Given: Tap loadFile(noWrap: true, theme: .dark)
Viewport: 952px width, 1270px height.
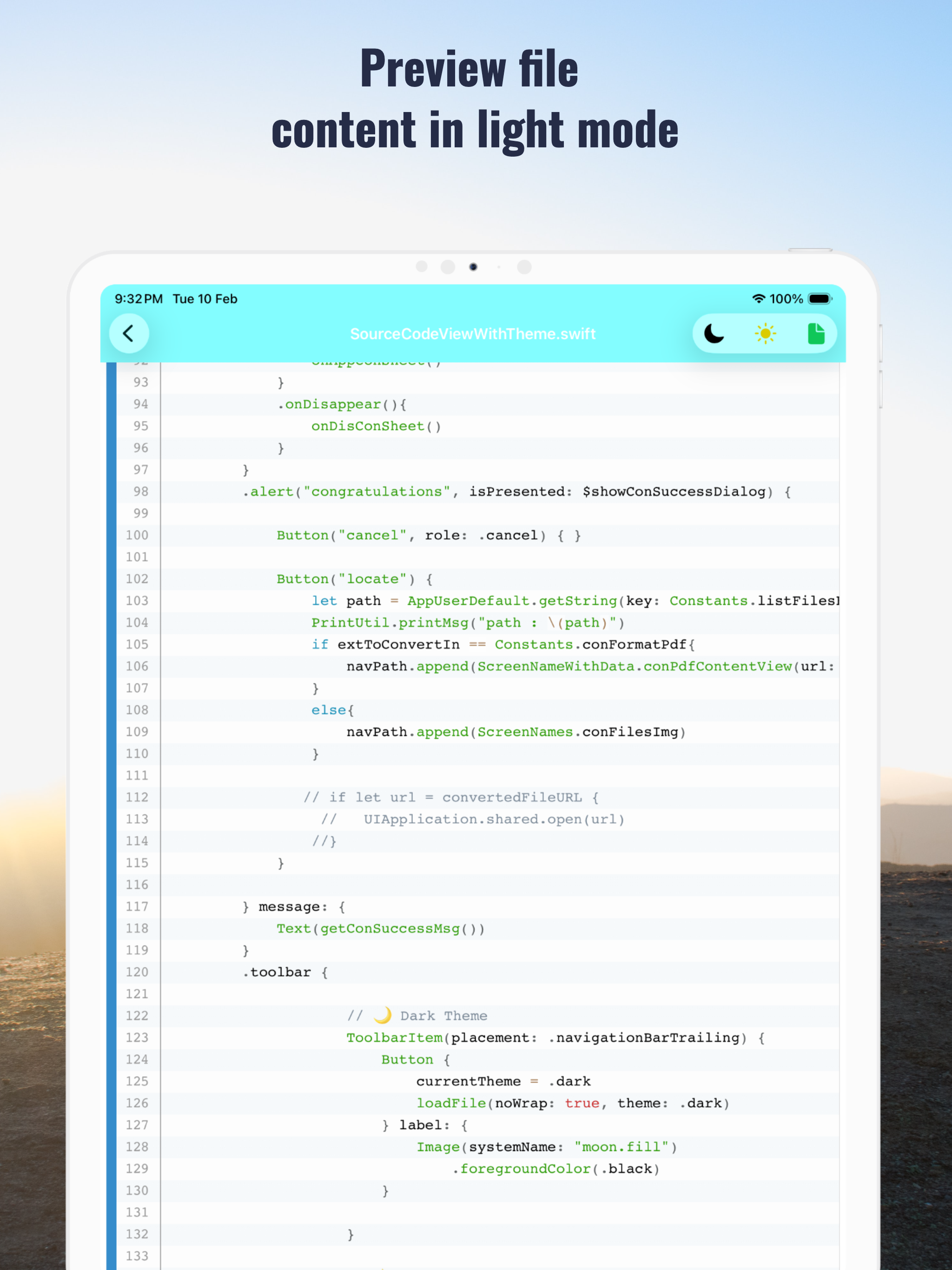Looking at the screenshot, I should 573,1103.
